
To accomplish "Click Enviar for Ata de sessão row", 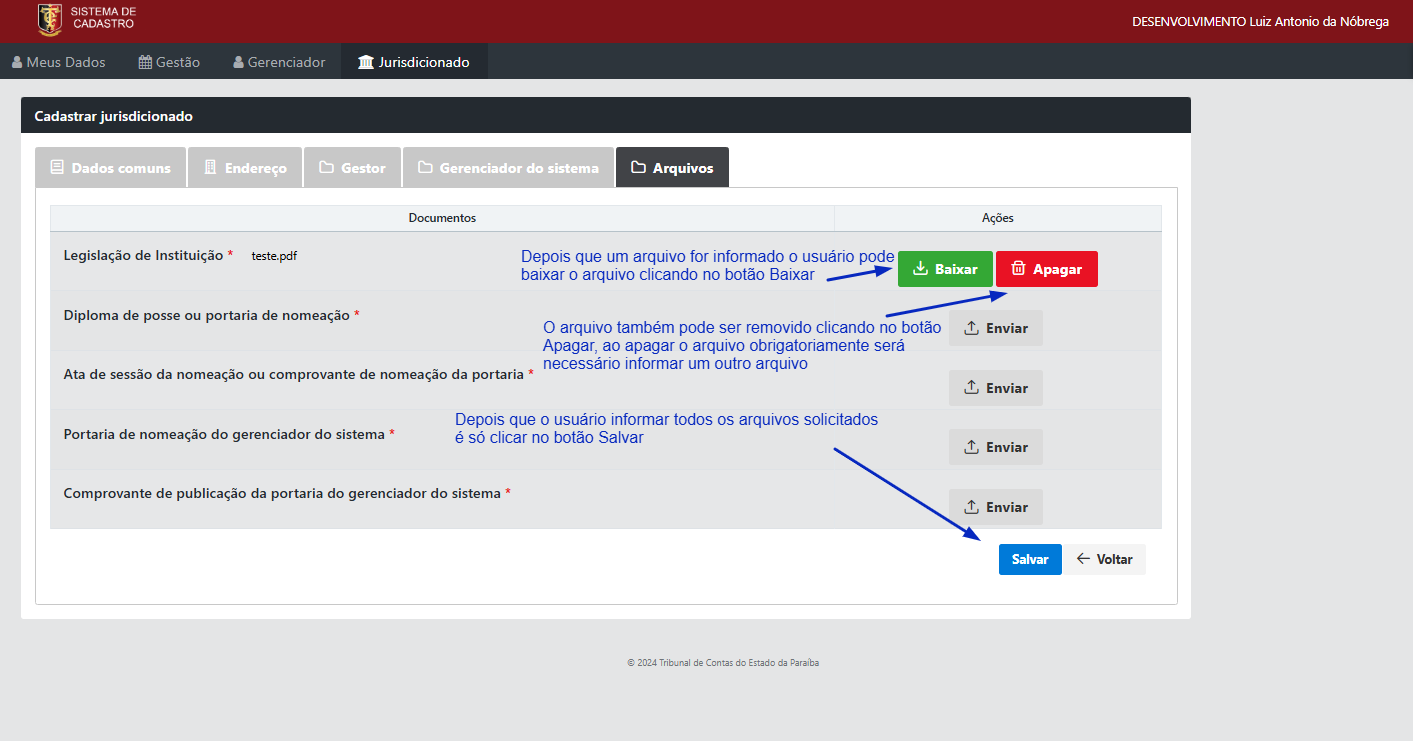I will (x=996, y=388).
